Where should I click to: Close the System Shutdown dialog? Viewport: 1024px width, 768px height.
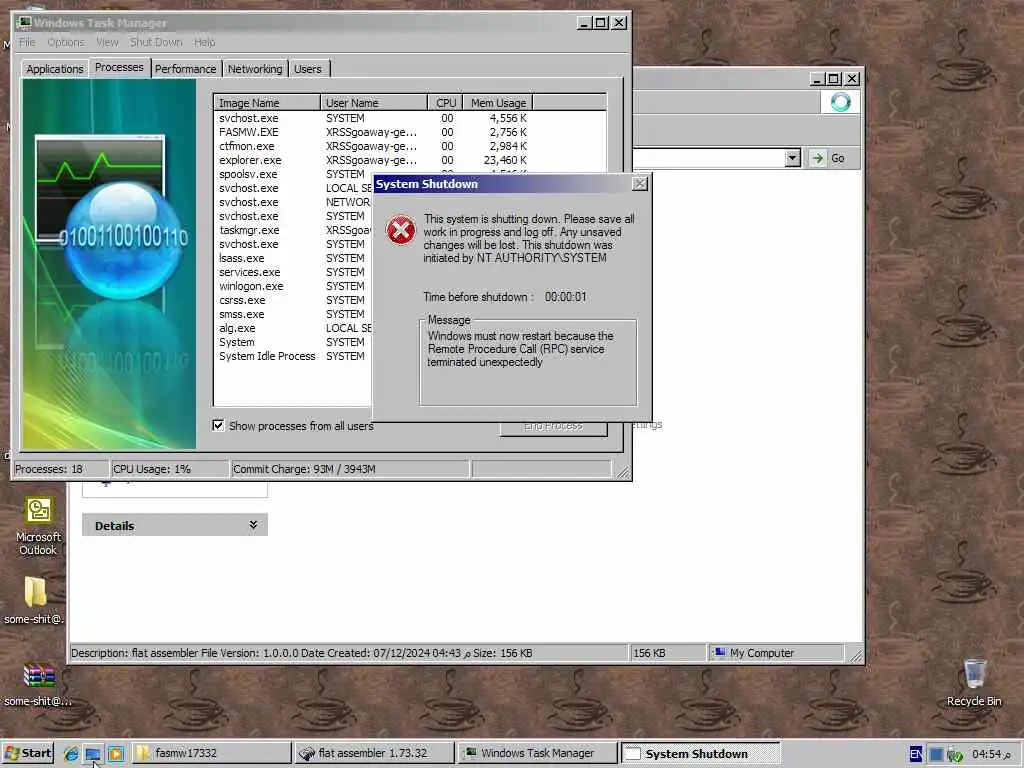click(640, 184)
